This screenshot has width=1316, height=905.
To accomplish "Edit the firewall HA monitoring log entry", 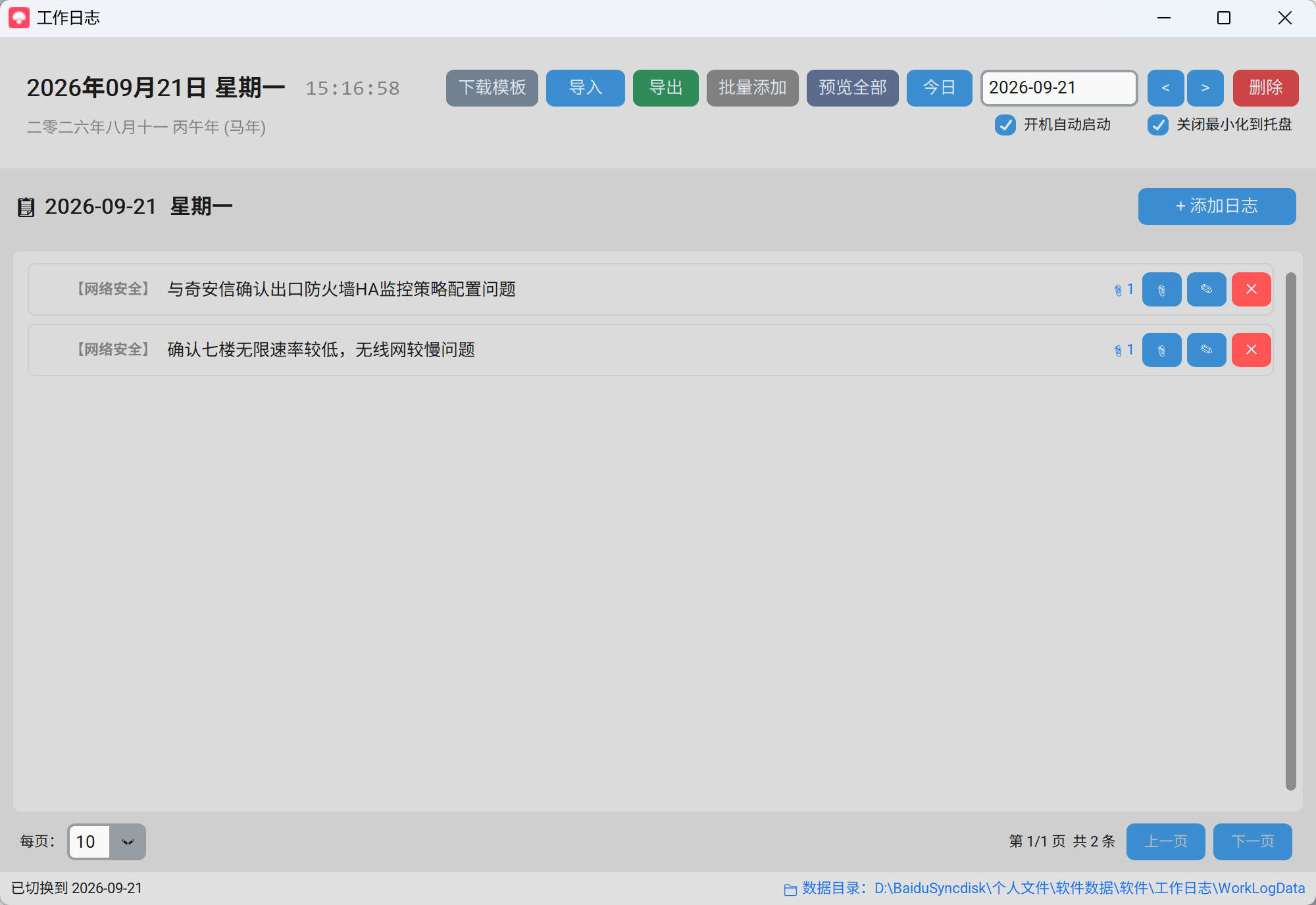I will click(1206, 289).
